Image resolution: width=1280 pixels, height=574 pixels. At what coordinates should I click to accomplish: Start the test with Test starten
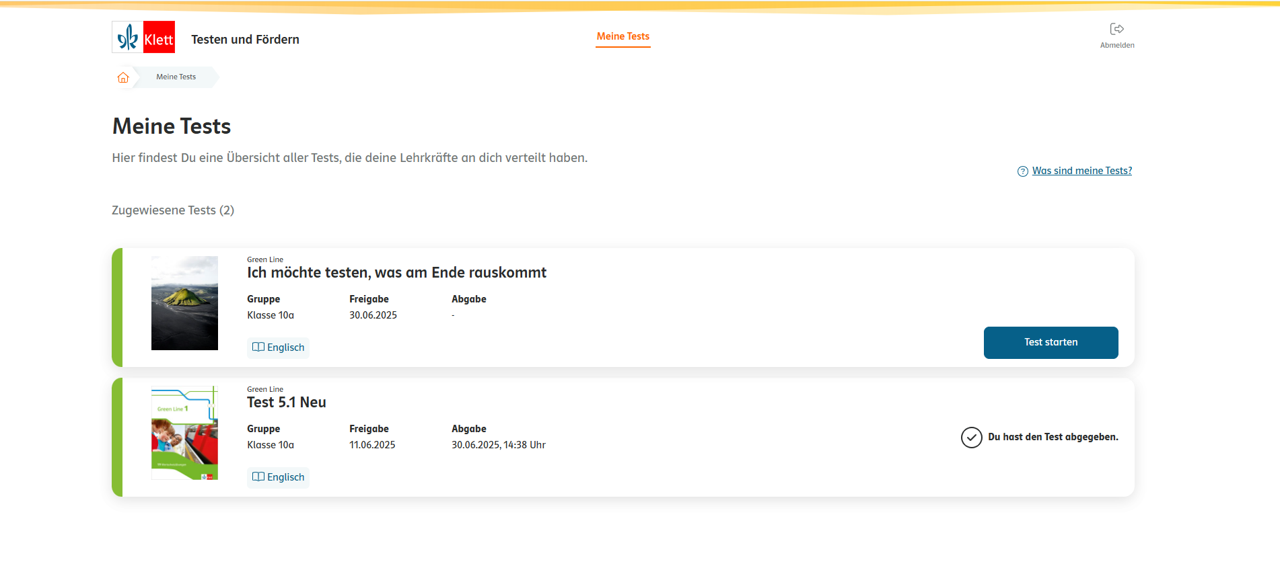pyautogui.click(x=1051, y=342)
